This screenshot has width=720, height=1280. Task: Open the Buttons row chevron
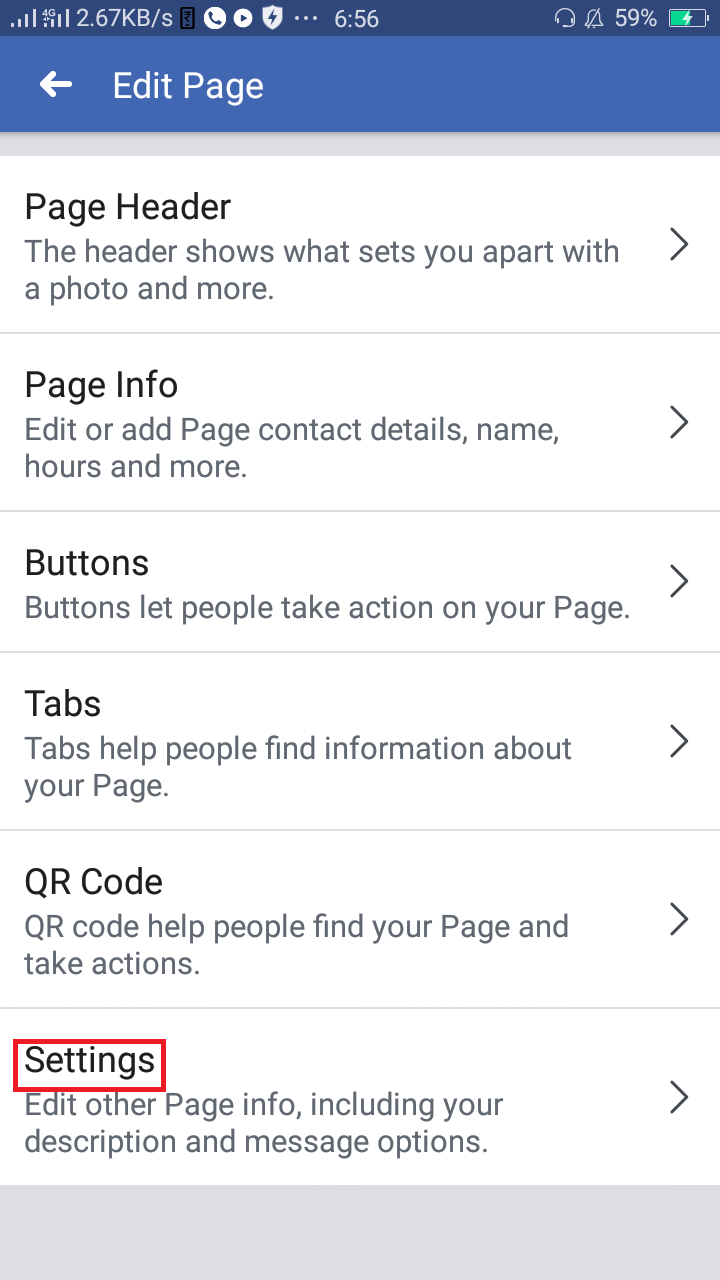pyautogui.click(x=679, y=581)
